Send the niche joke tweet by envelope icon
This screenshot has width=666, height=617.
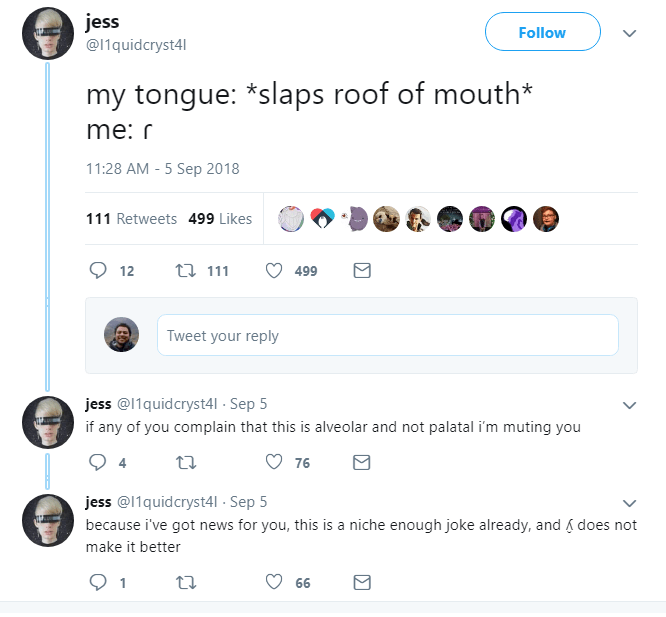362,583
